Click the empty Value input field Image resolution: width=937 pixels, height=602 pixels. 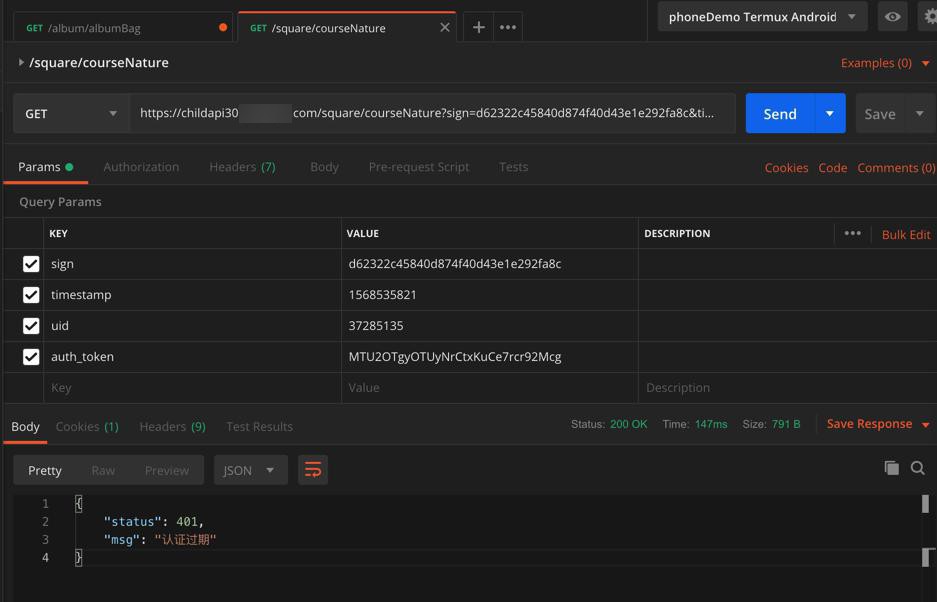(489, 387)
